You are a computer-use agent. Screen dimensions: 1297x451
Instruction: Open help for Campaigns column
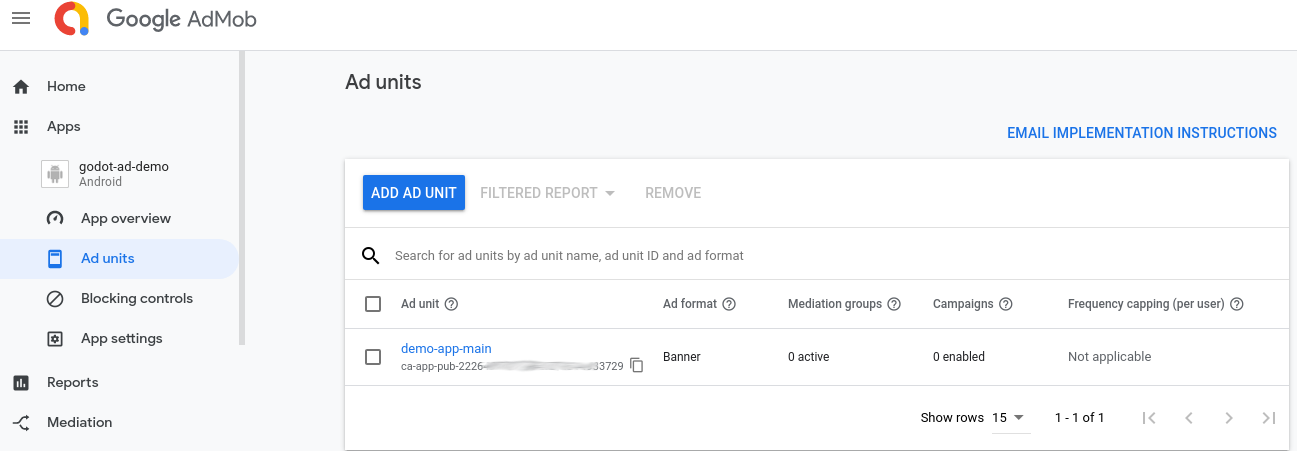pos(1006,304)
